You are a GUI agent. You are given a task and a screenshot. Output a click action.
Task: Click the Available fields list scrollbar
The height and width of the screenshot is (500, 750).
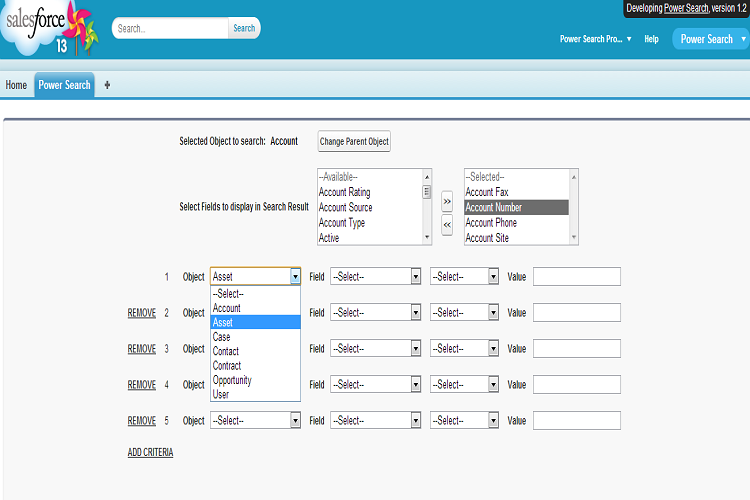(x=427, y=205)
